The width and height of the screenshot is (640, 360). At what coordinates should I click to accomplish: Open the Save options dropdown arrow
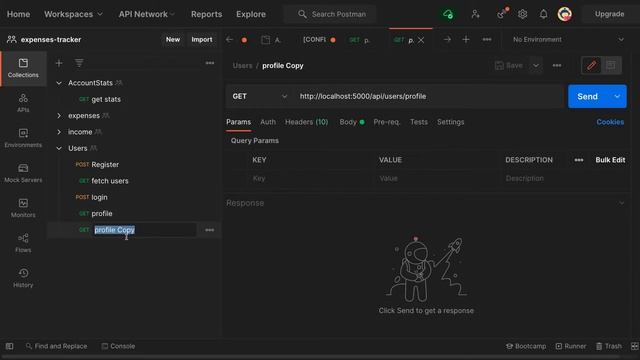pos(536,66)
